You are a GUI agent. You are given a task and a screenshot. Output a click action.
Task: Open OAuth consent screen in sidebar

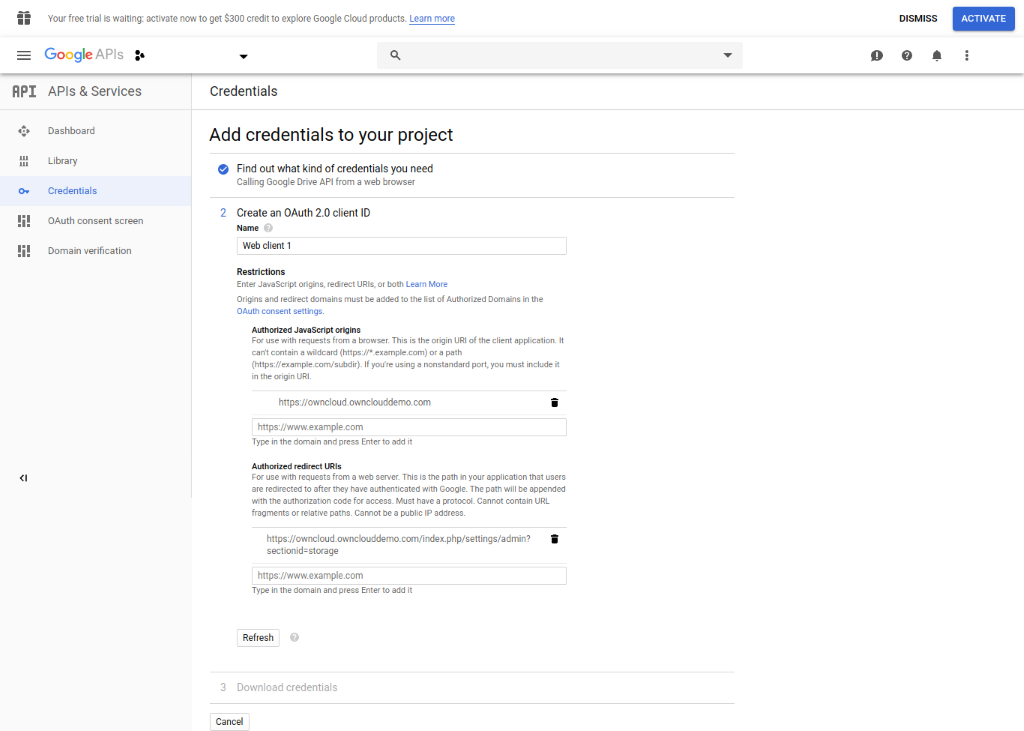tap(95, 221)
